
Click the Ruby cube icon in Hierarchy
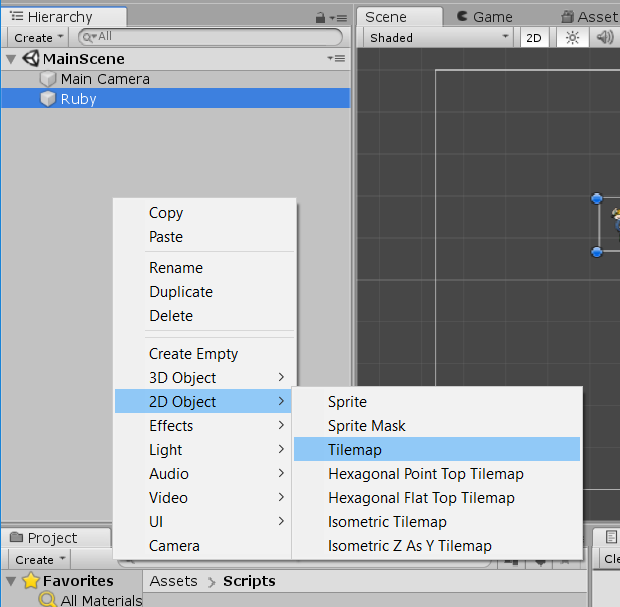(x=48, y=98)
